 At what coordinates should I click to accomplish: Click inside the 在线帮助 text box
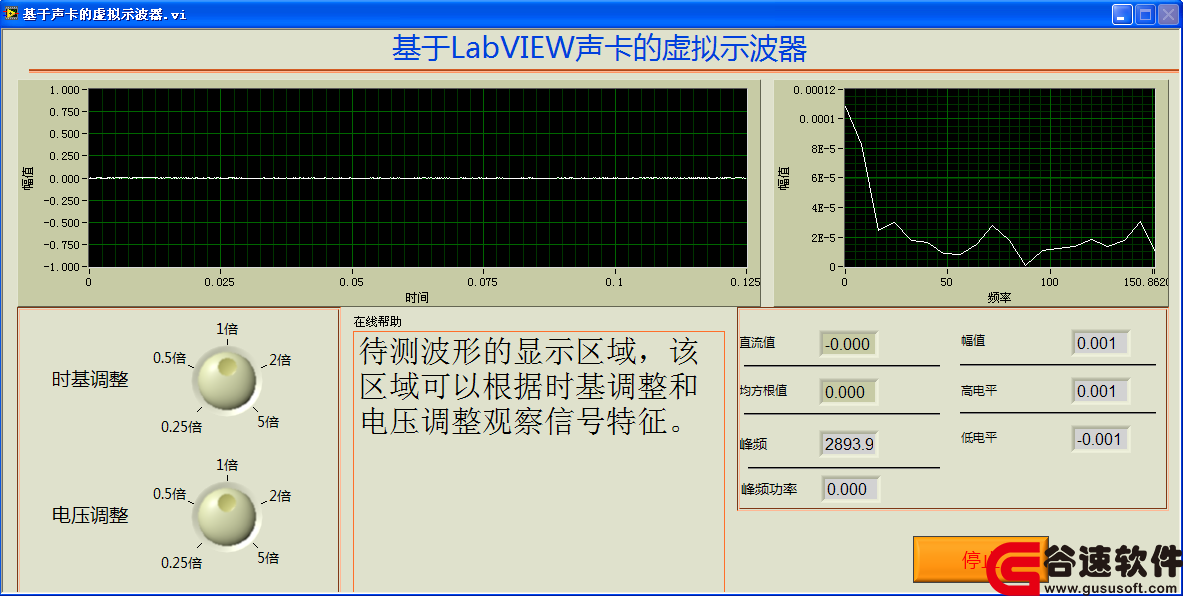[539, 462]
